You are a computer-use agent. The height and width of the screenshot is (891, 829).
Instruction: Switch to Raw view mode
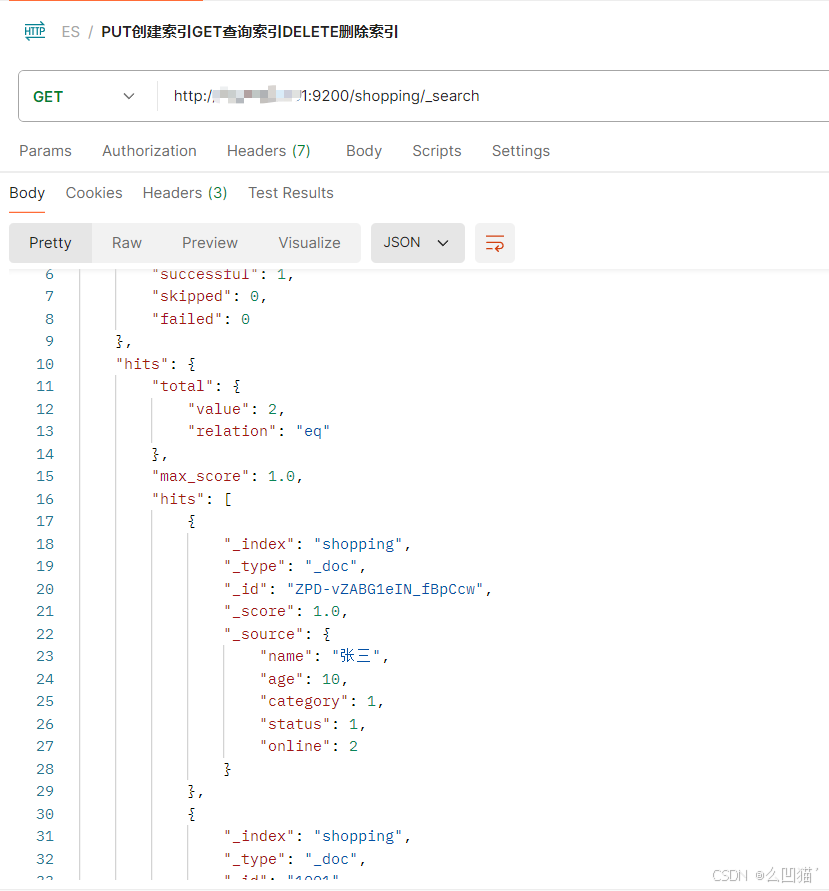[127, 243]
